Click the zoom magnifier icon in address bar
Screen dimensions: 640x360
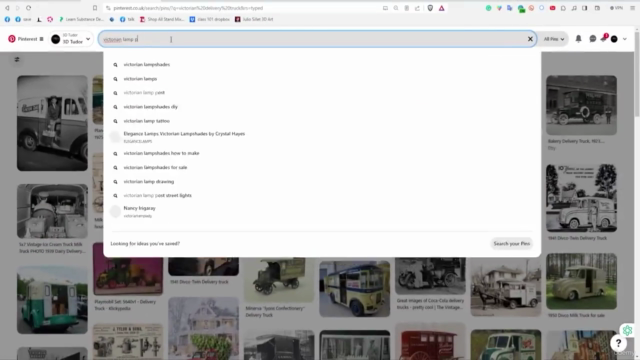(x=396, y=8)
